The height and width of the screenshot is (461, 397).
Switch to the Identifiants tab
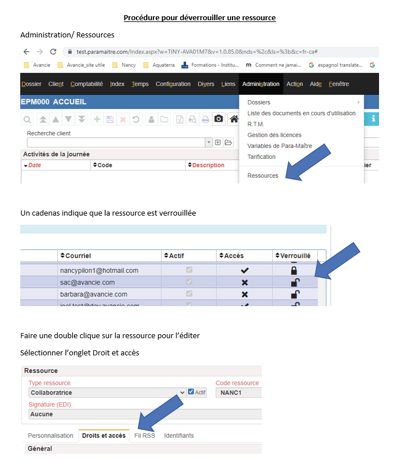[x=179, y=435]
